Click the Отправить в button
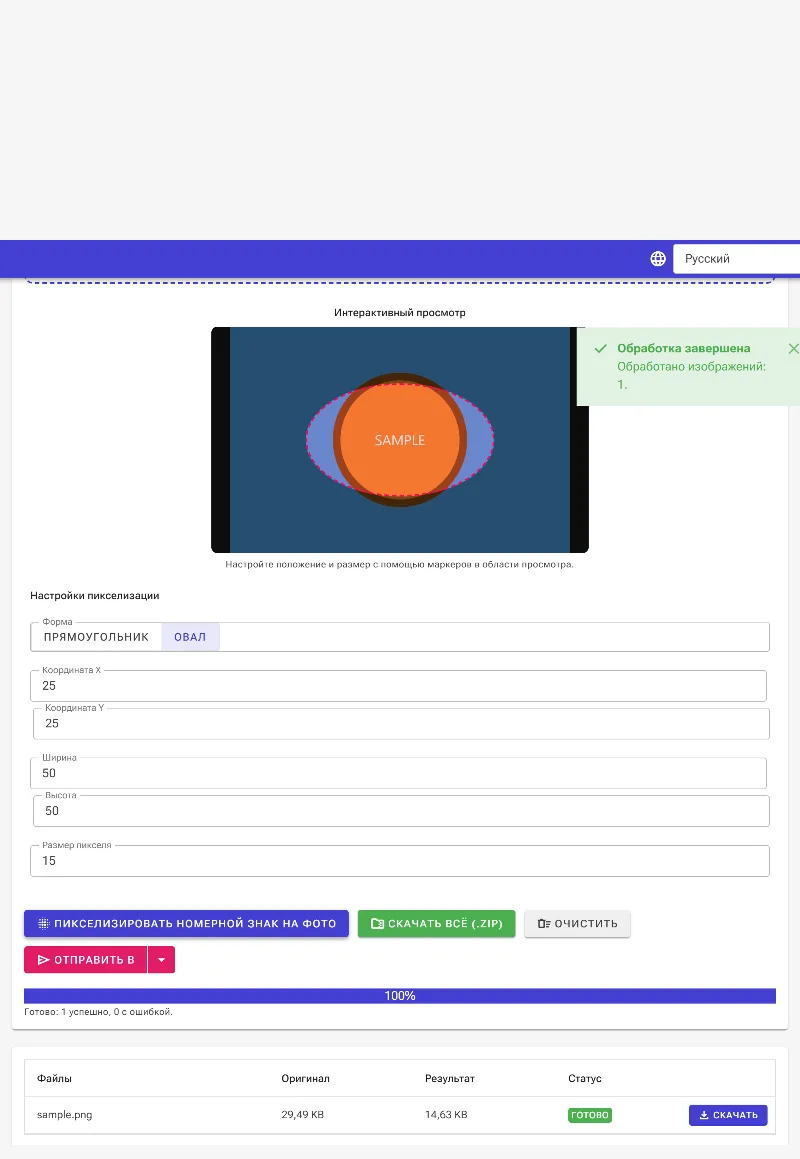800x1159 pixels. pyautogui.click(x=86, y=959)
